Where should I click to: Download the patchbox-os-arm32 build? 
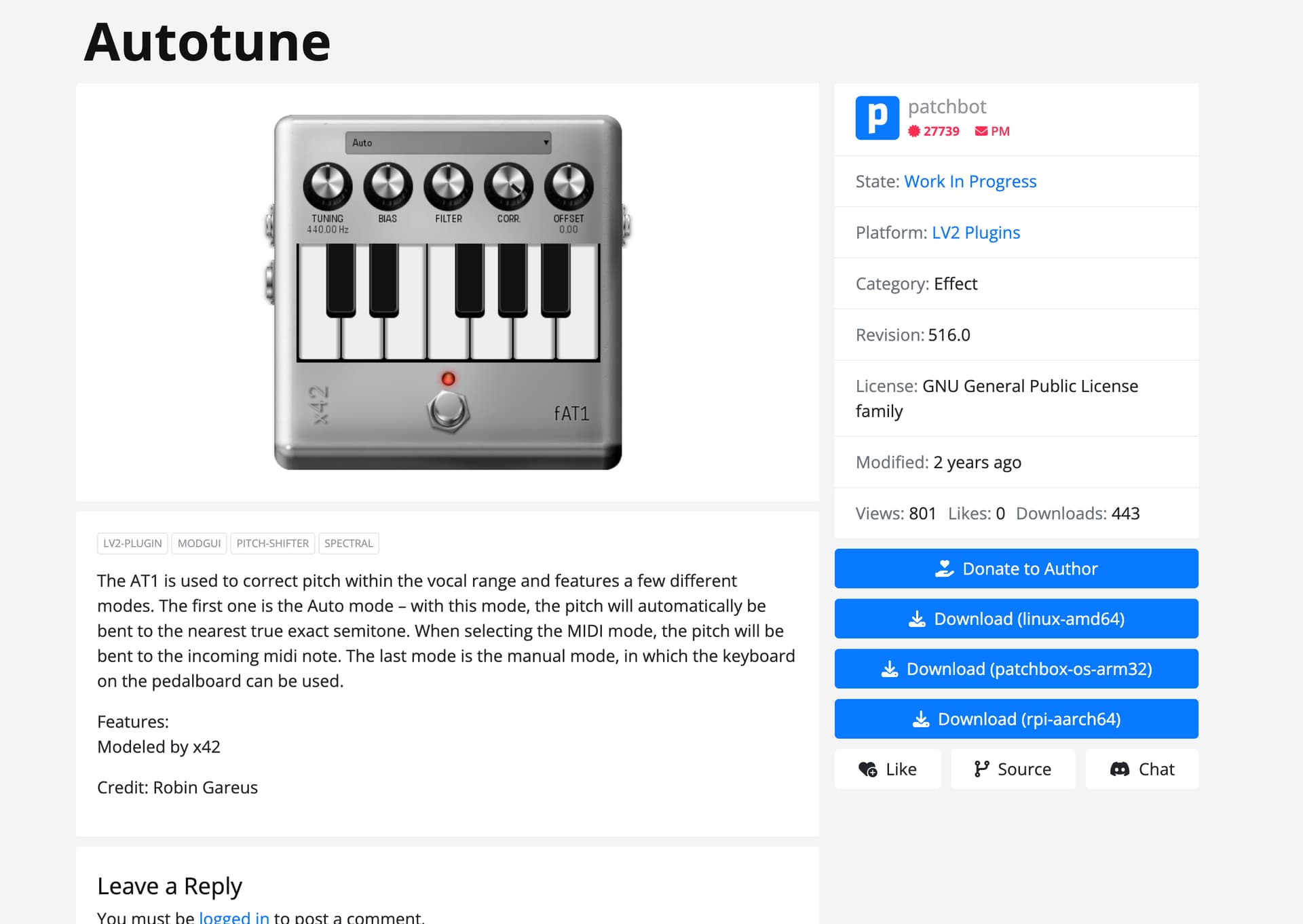[1016, 669]
